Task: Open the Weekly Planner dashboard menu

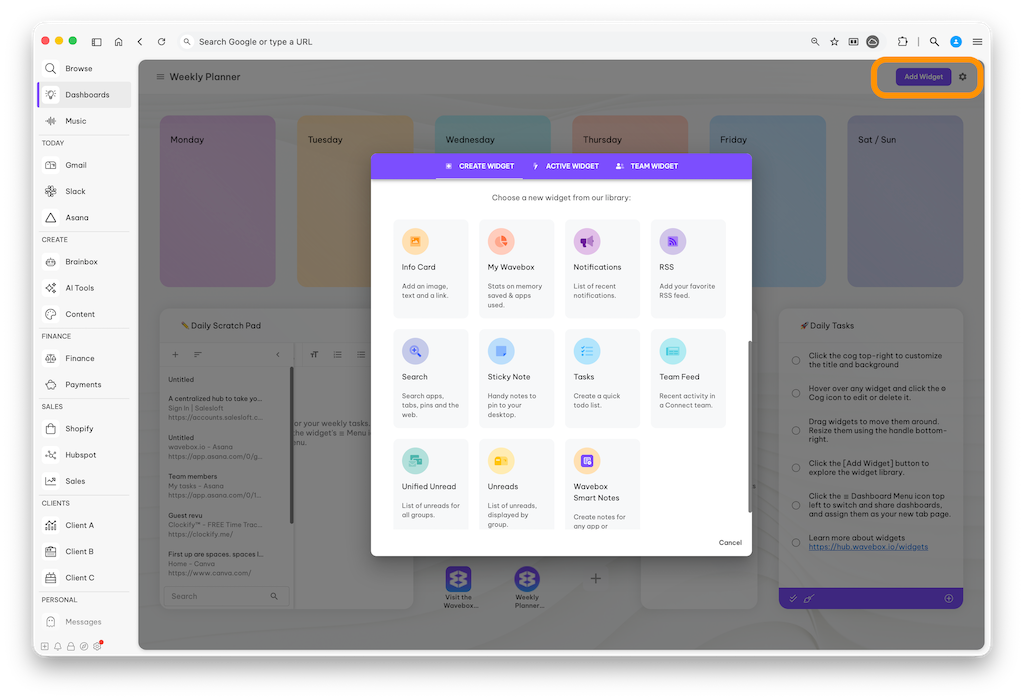Action: point(160,77)
